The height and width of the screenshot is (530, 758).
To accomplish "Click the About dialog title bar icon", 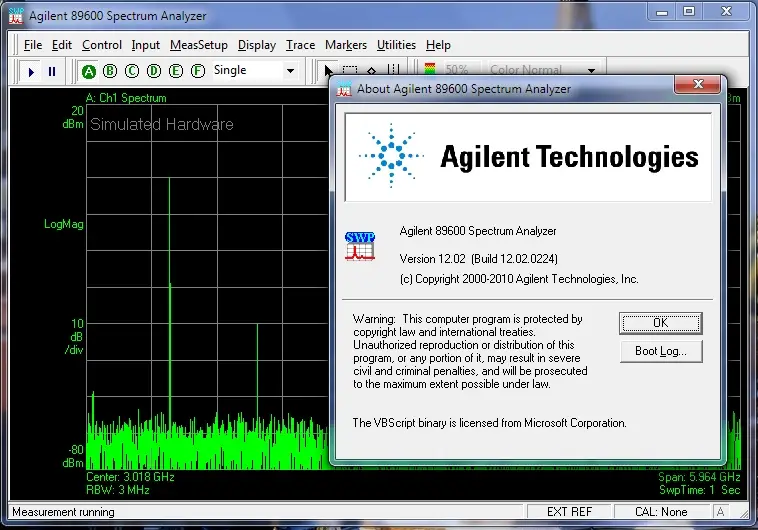I will (x=344, y=89).
